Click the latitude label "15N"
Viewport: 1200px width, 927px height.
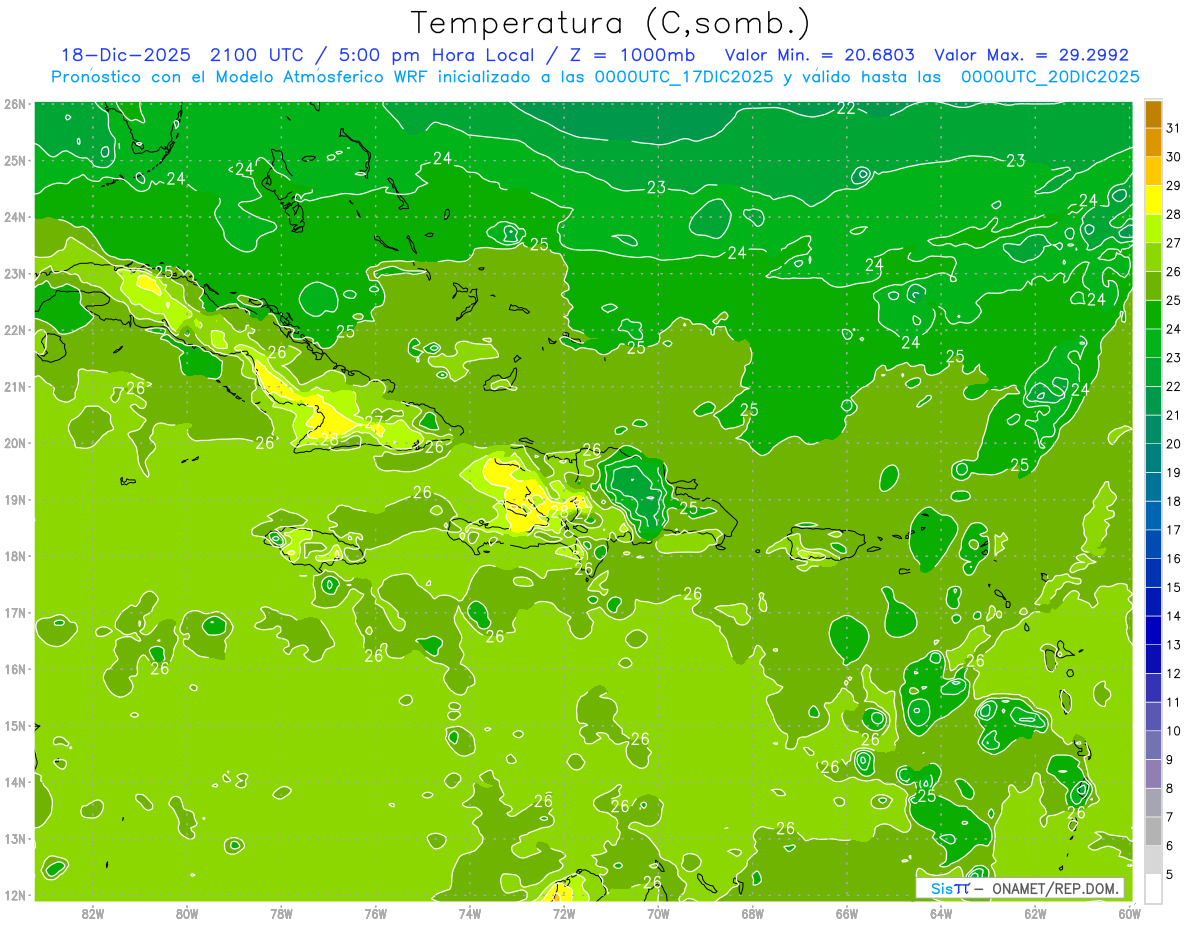tap(14, 725)
